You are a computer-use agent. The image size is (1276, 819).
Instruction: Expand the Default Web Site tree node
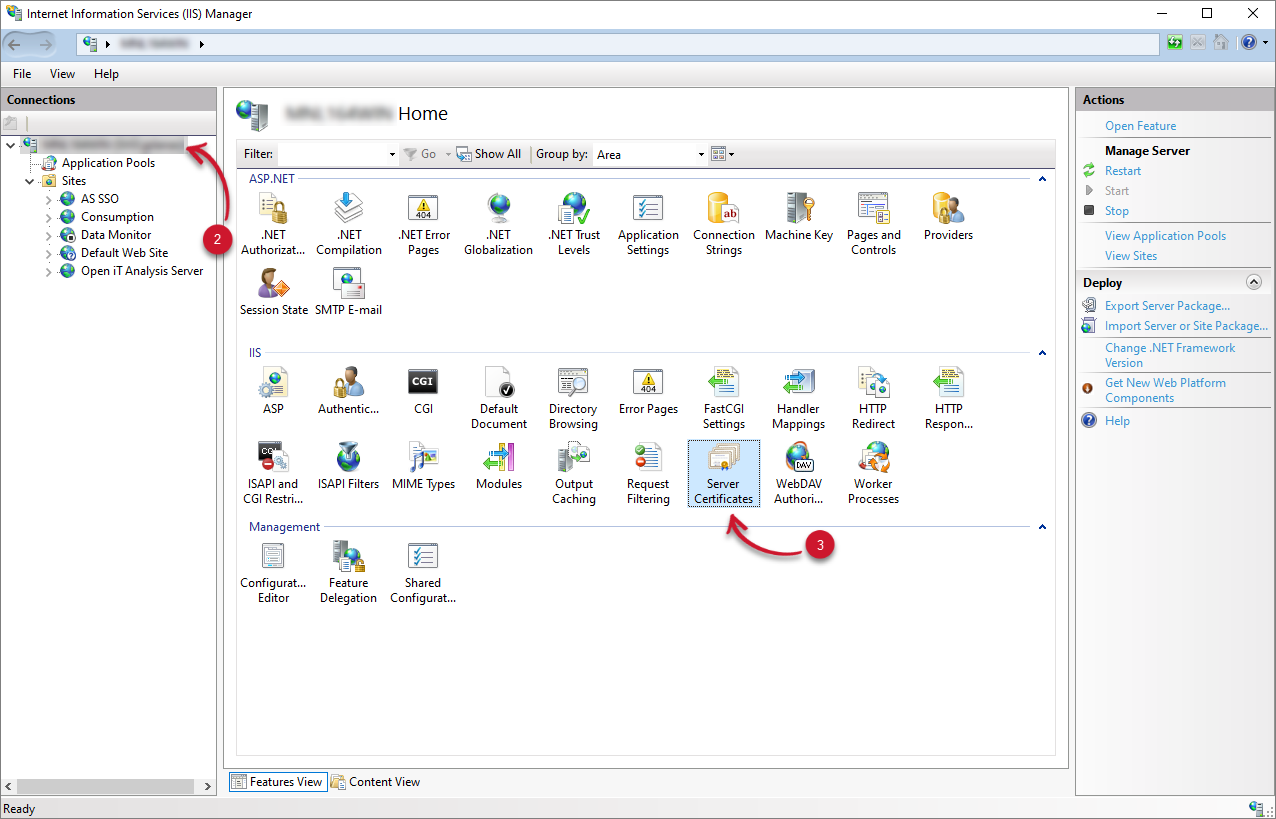click(x=48, y=252)
